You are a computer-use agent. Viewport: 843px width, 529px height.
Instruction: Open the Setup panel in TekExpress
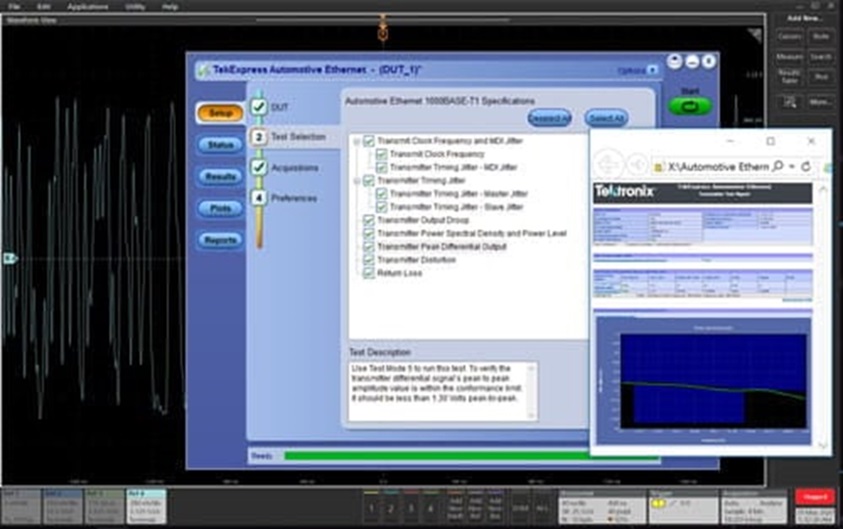pos(220,113)
